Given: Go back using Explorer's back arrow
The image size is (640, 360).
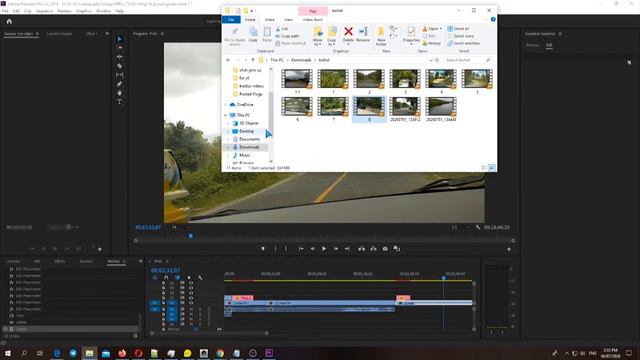Looking at the screenshot, I should pyautogui.click(x=228, y=60).
